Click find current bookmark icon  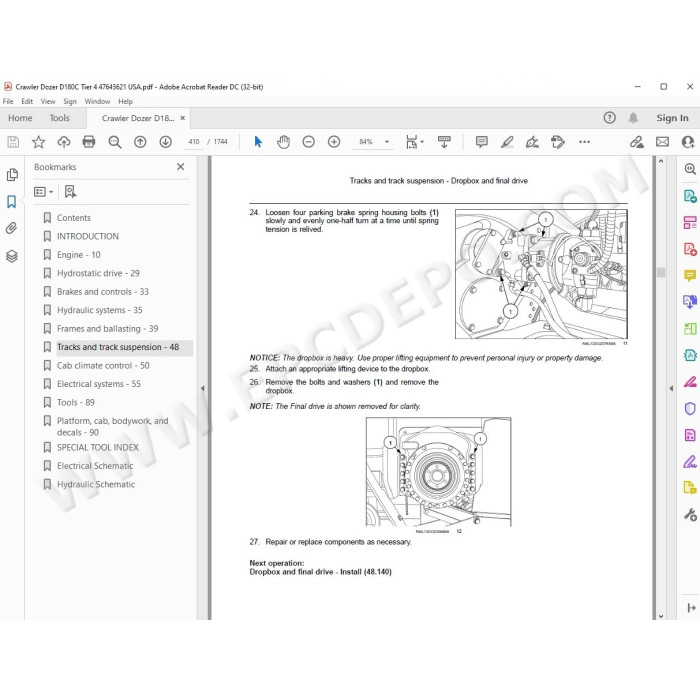[x=70, y=192]
